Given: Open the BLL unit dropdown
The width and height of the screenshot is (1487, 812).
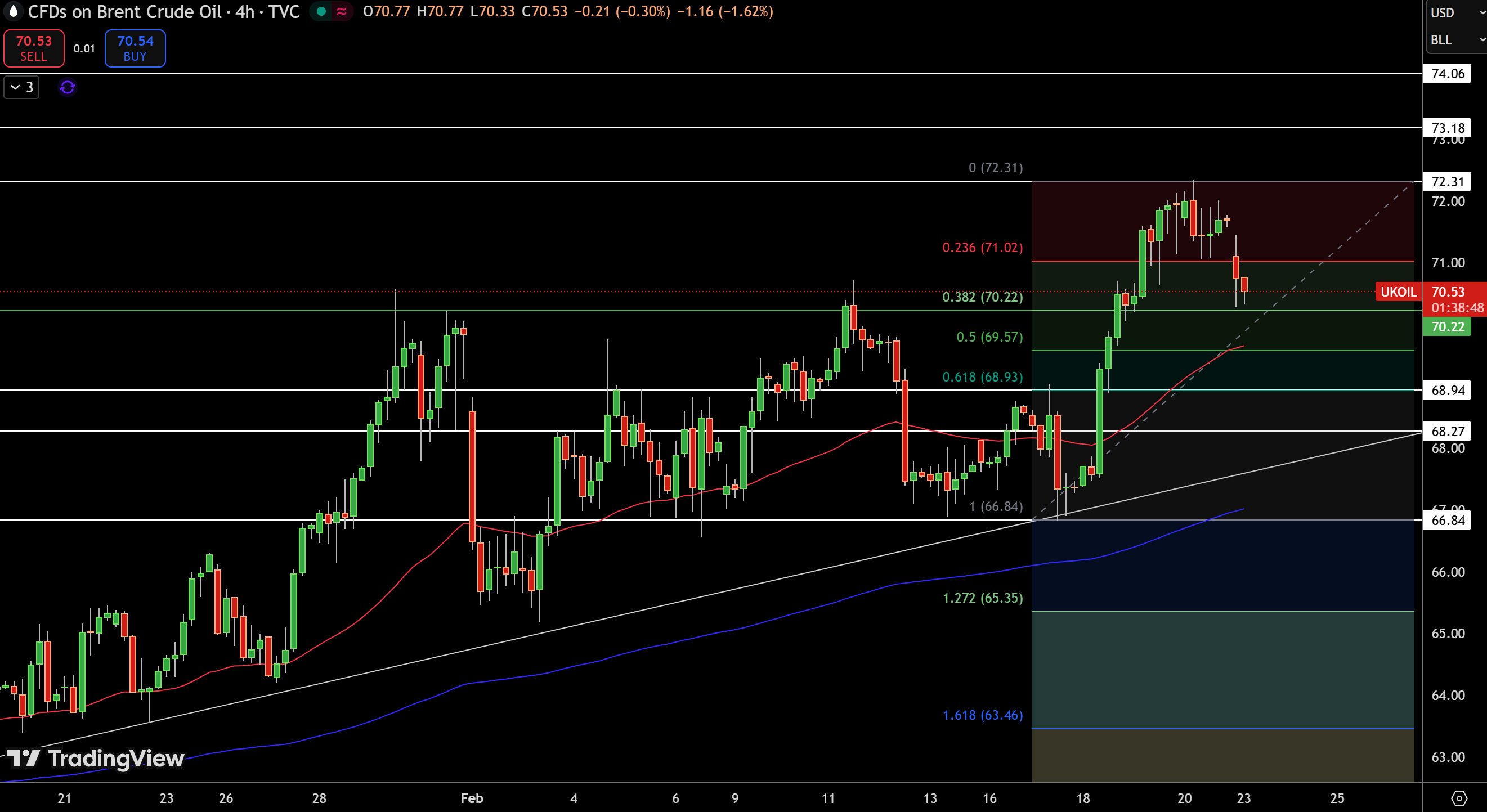Looking at the screenshot, I should [x=1457, y=40].
